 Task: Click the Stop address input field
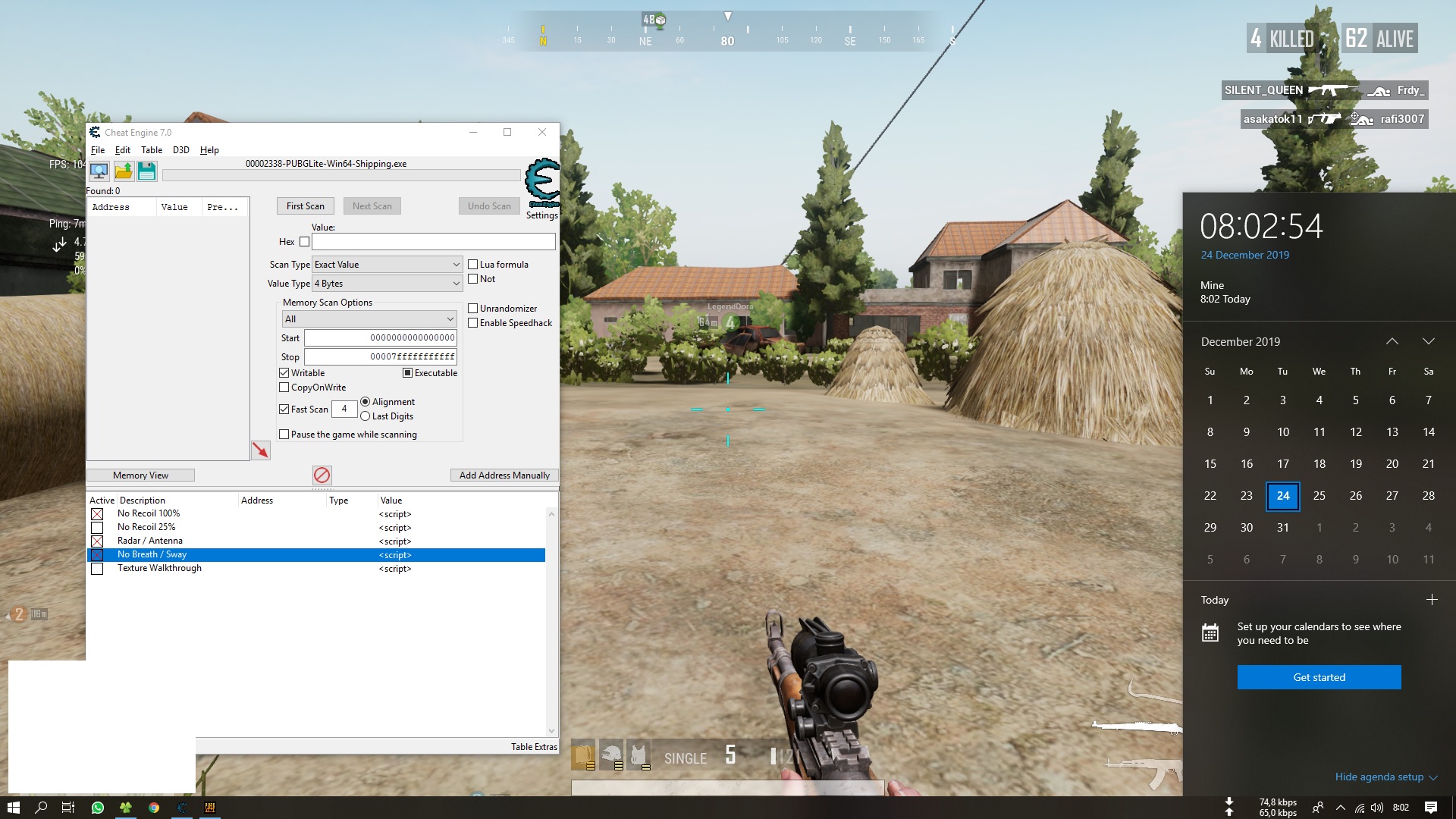pyautogui.click(x=381, y=357)
